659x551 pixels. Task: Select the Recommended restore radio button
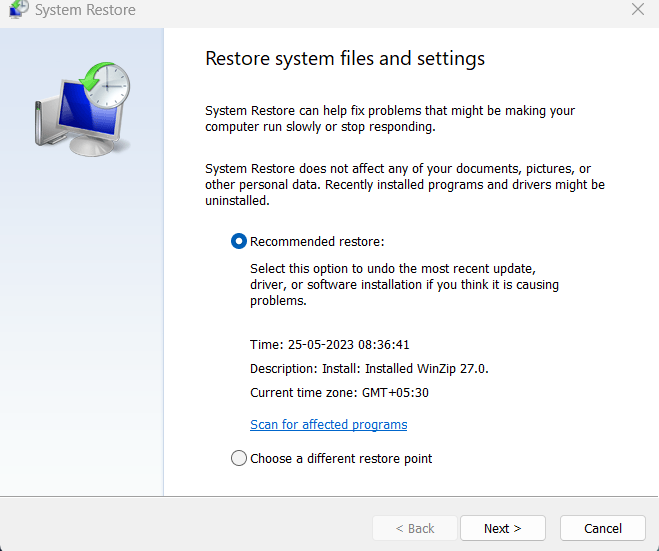[239, 241]
